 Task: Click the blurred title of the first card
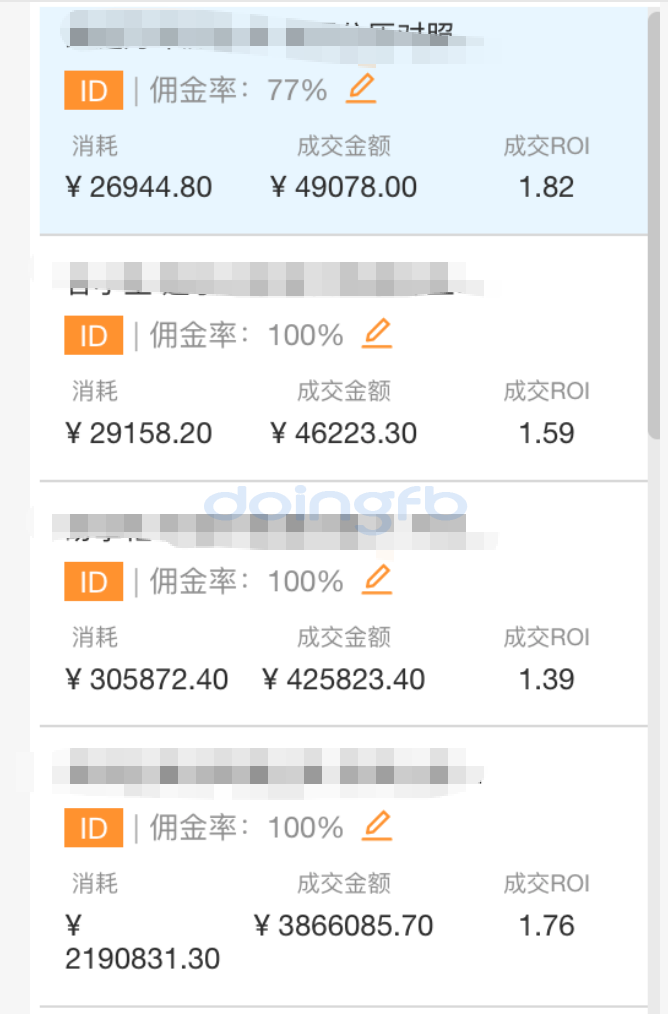click(260, 38)
